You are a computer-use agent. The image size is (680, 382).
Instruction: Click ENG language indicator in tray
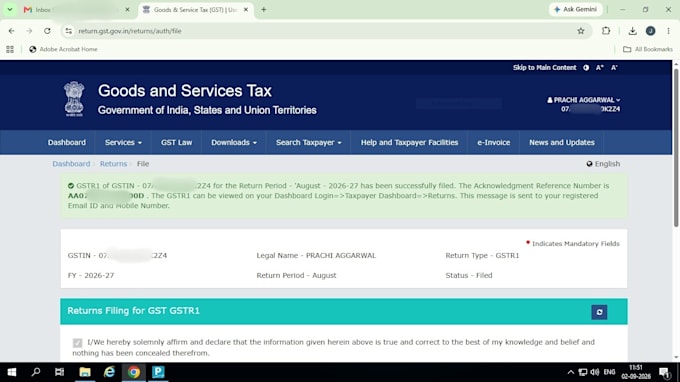[609, 372]
